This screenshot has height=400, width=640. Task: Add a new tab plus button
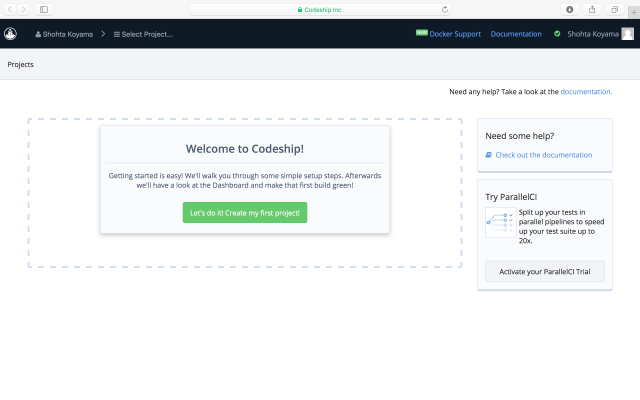(634, 13)
